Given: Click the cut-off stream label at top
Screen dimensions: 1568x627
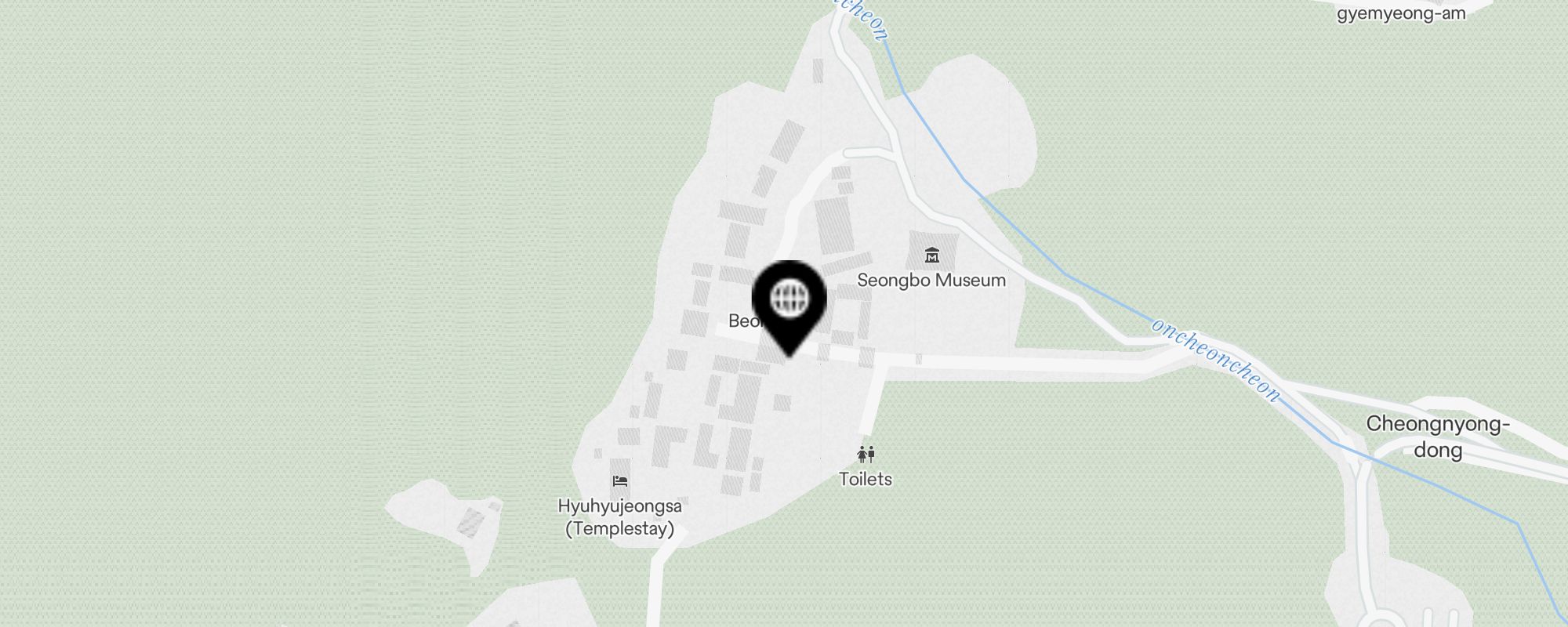Looking at the screenshot, I should pos(861,17).
